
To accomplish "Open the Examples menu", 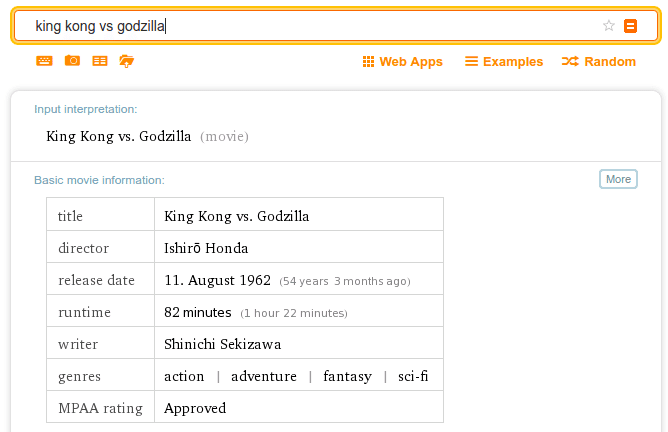I will point(504,61).
